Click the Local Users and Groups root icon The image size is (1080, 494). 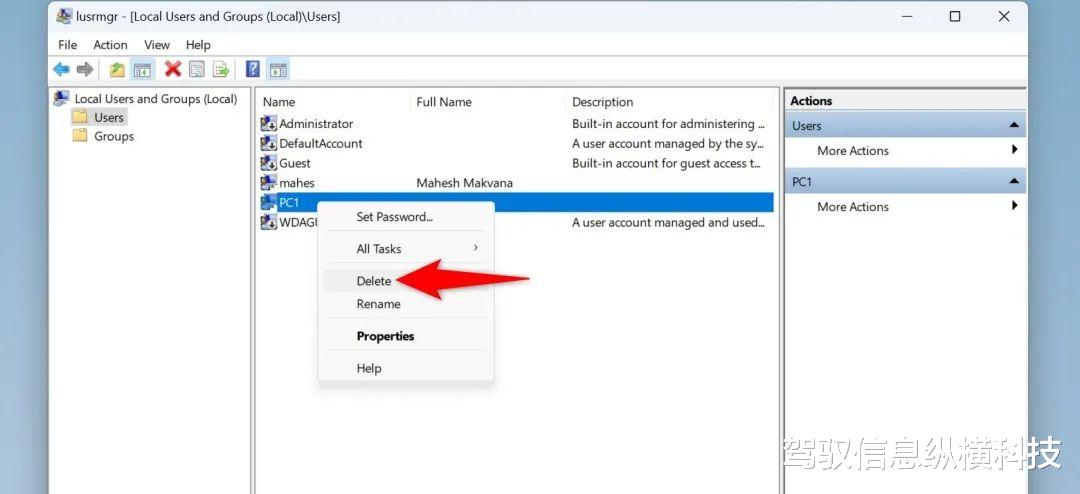[x=61, y=99]
